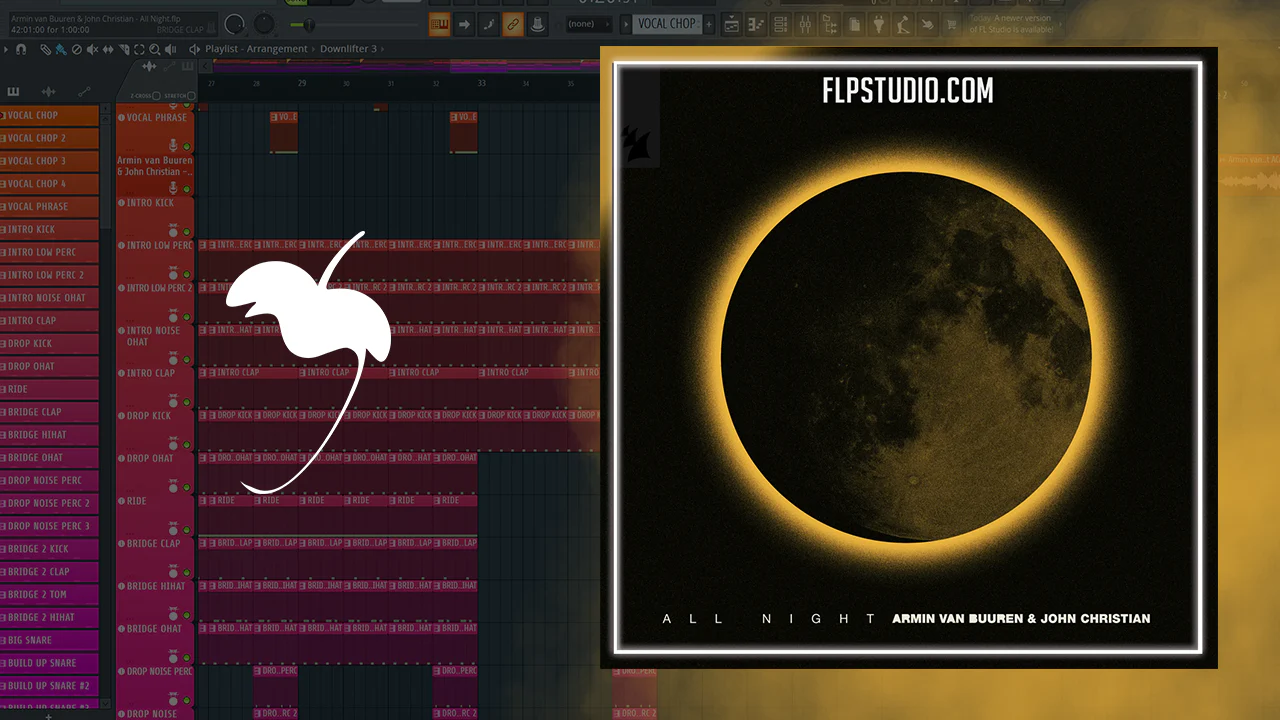Open the VOCAL CHOP pattern selector
Viewport: 1280px width, 720px height.
tap(665, 24)
